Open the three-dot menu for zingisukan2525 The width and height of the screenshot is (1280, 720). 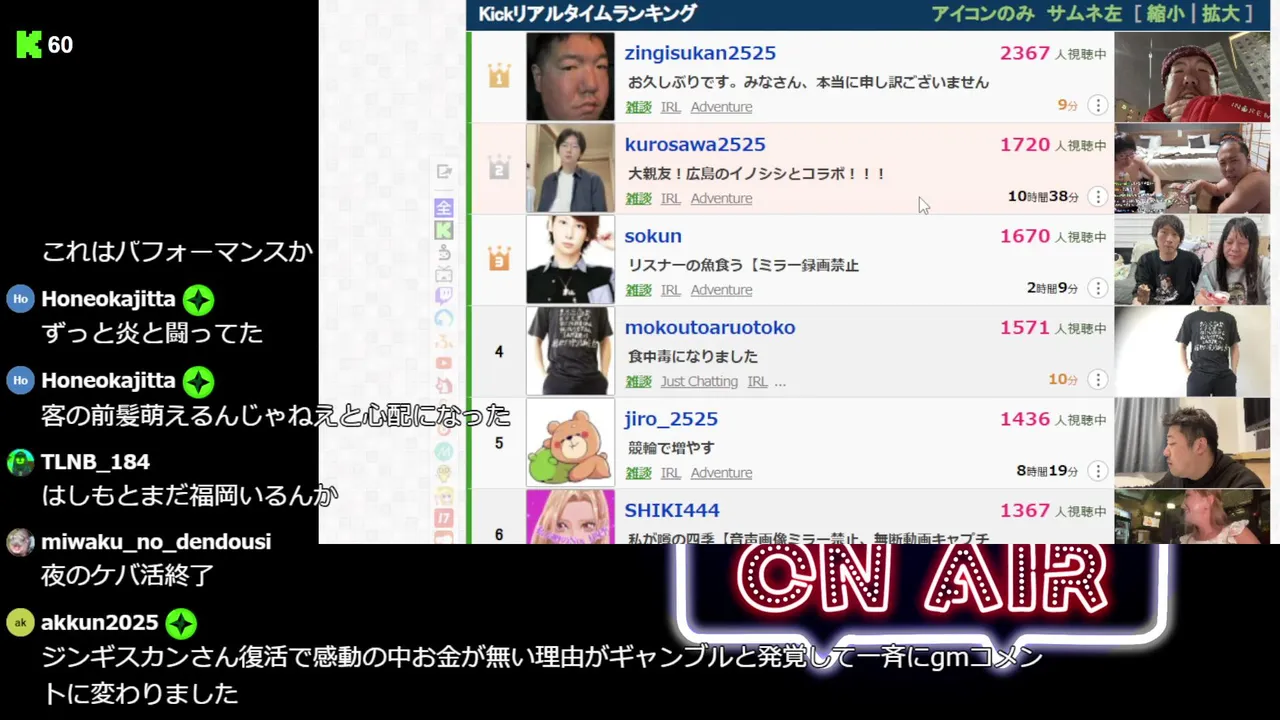click(x=1097, y=105)
